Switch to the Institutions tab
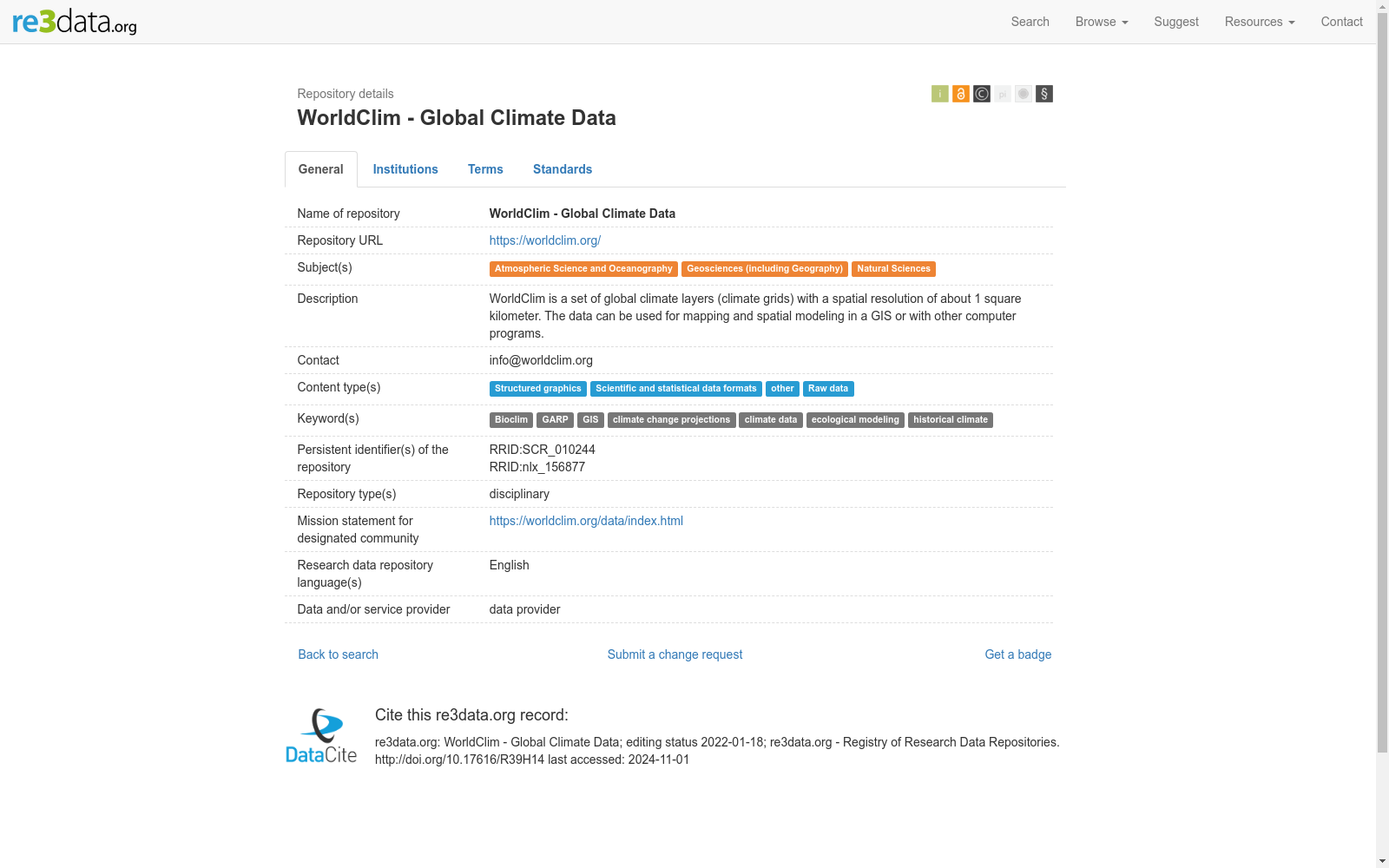 point(405,169)
